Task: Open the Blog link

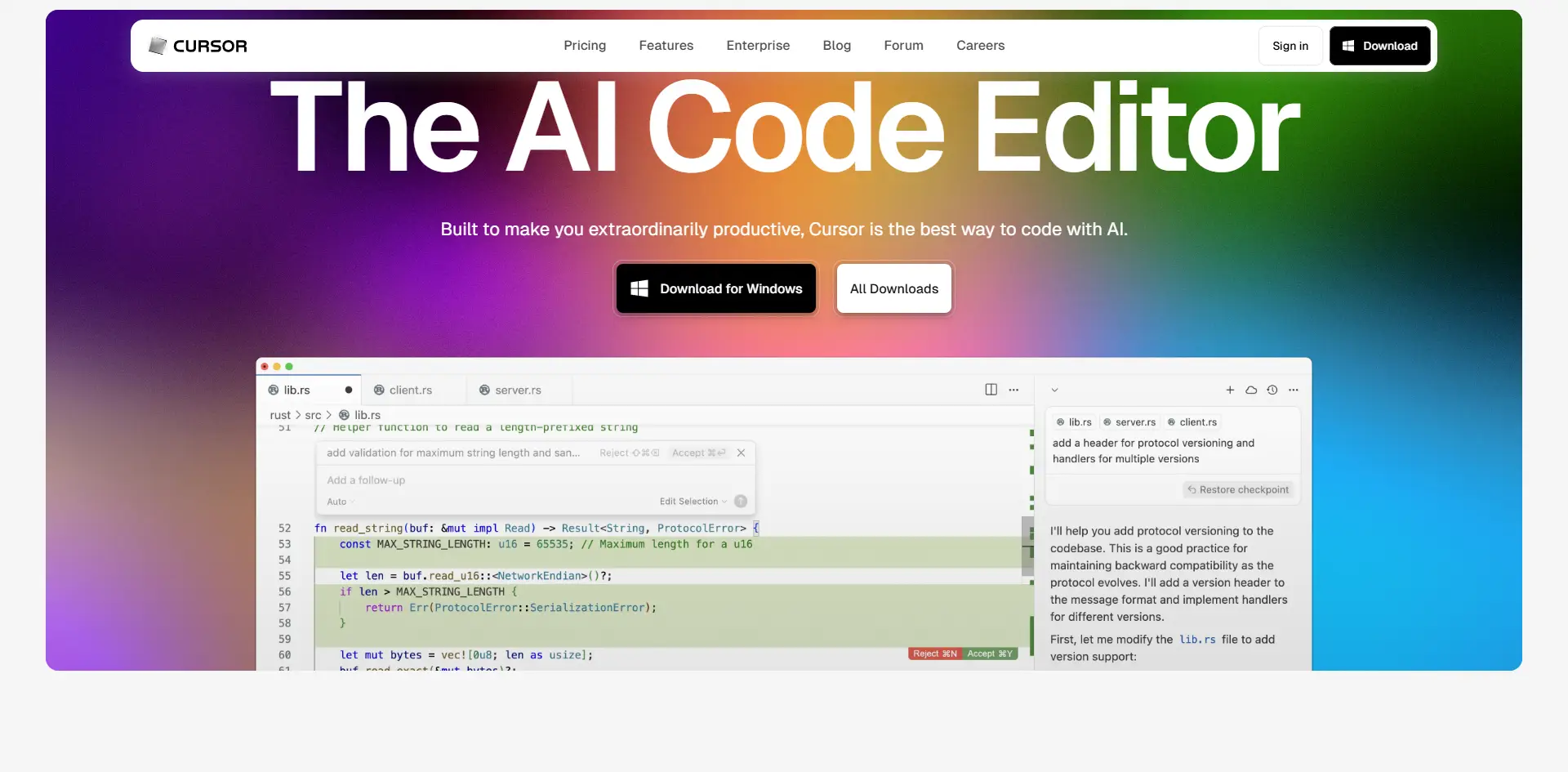Action: (837, 46)
